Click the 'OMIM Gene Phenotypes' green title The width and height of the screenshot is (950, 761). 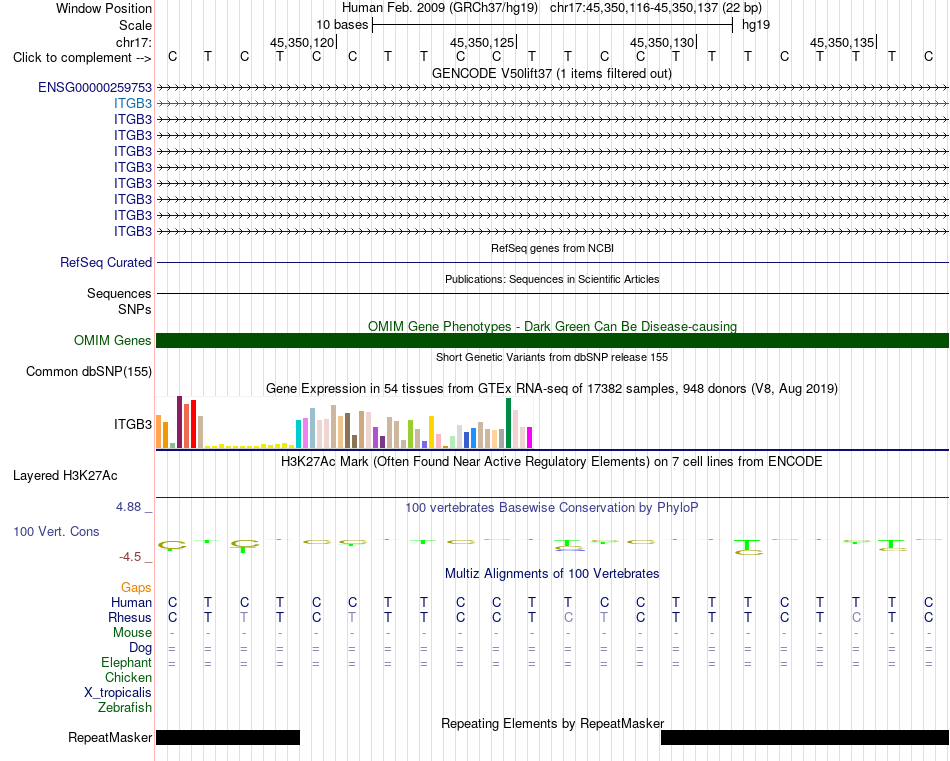point(552,326)
